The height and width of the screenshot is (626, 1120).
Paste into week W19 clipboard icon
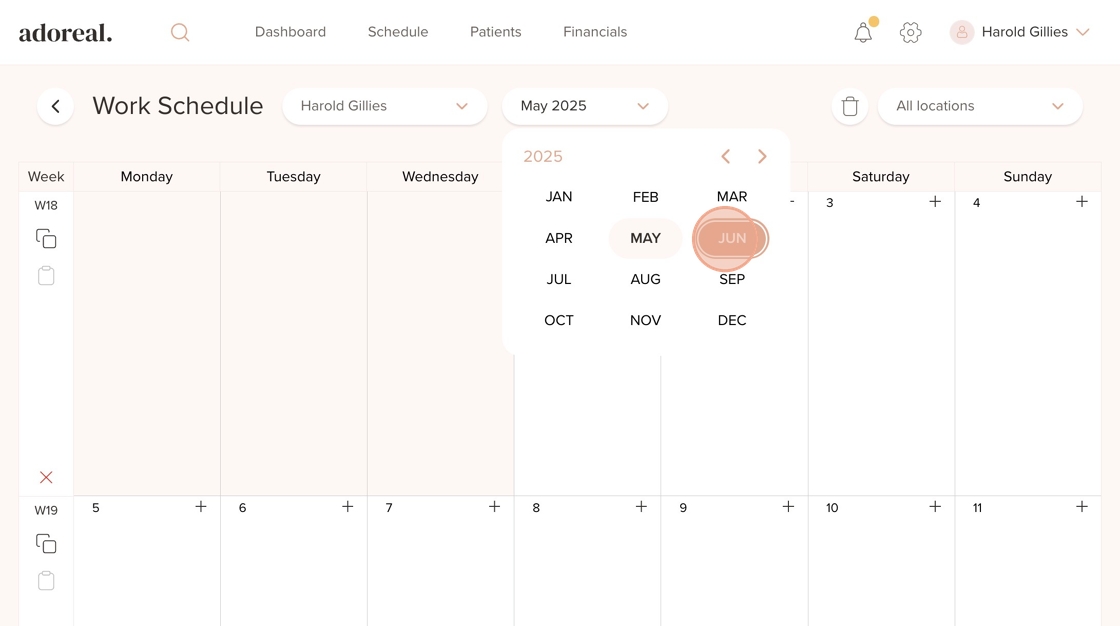[46, 581]
